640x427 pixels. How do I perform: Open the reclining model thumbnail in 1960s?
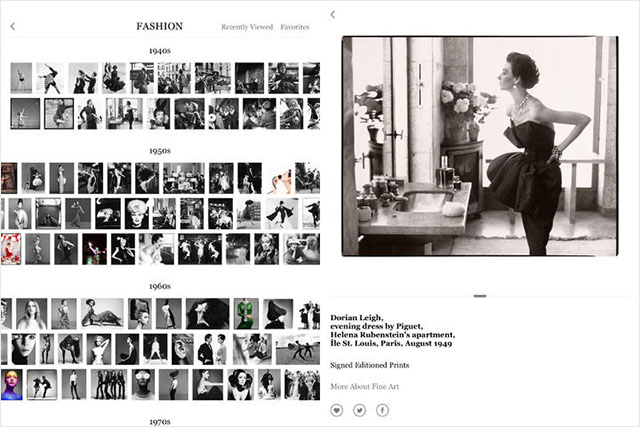[102, 314]
